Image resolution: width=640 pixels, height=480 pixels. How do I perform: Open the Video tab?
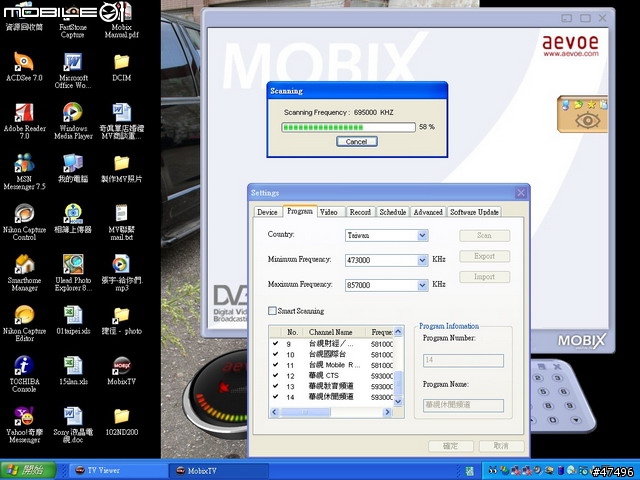(x=329, y=212)
